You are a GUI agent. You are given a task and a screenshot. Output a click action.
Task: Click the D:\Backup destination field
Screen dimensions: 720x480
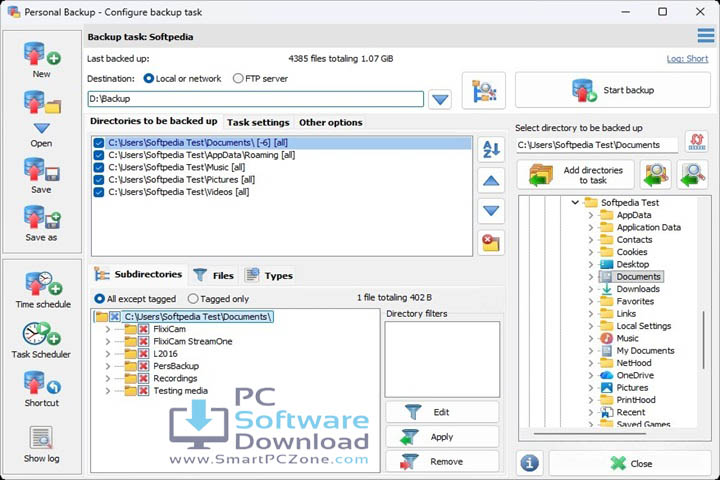click(255, 99)
